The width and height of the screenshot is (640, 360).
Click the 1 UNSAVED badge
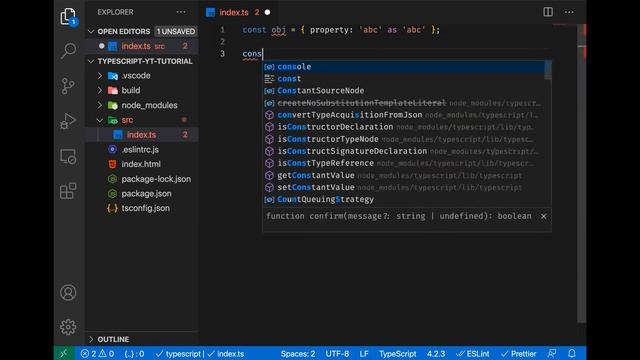tap(176, 31)
